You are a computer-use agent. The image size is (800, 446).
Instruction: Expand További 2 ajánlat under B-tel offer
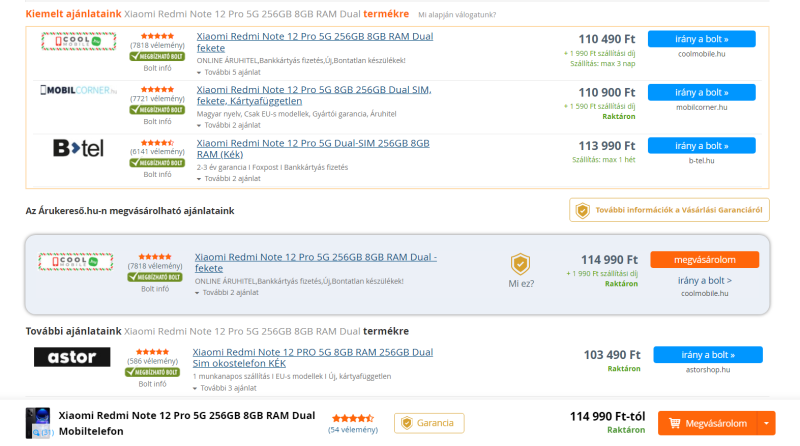229,179
